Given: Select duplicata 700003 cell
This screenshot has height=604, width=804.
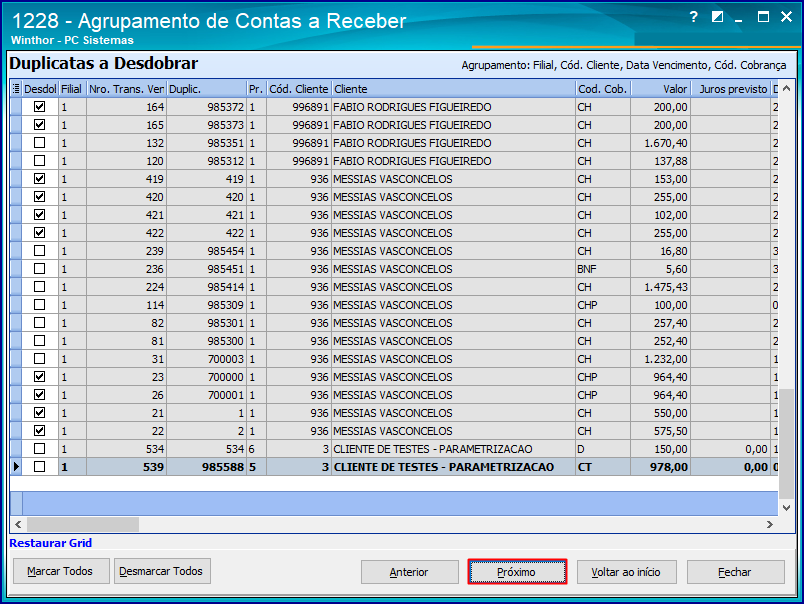Looking at the screenshot, I should [207, 359].
